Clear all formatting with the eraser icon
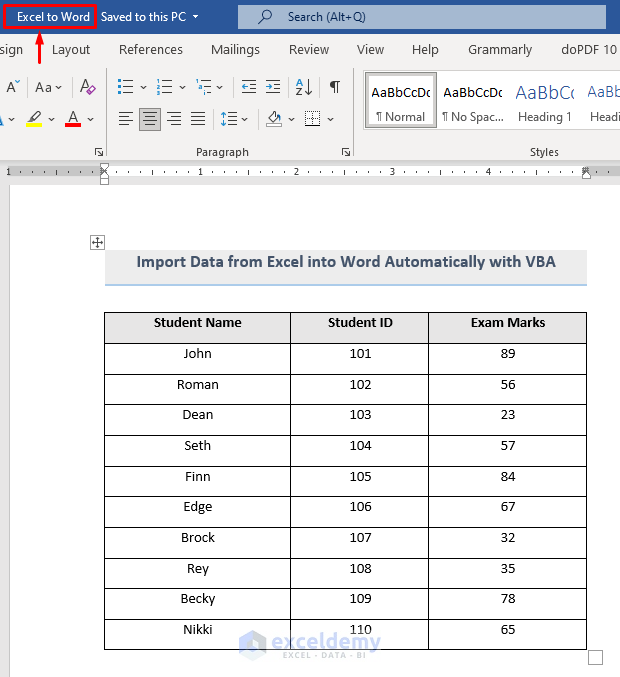The image size is (620, 677). coord(88,87)
